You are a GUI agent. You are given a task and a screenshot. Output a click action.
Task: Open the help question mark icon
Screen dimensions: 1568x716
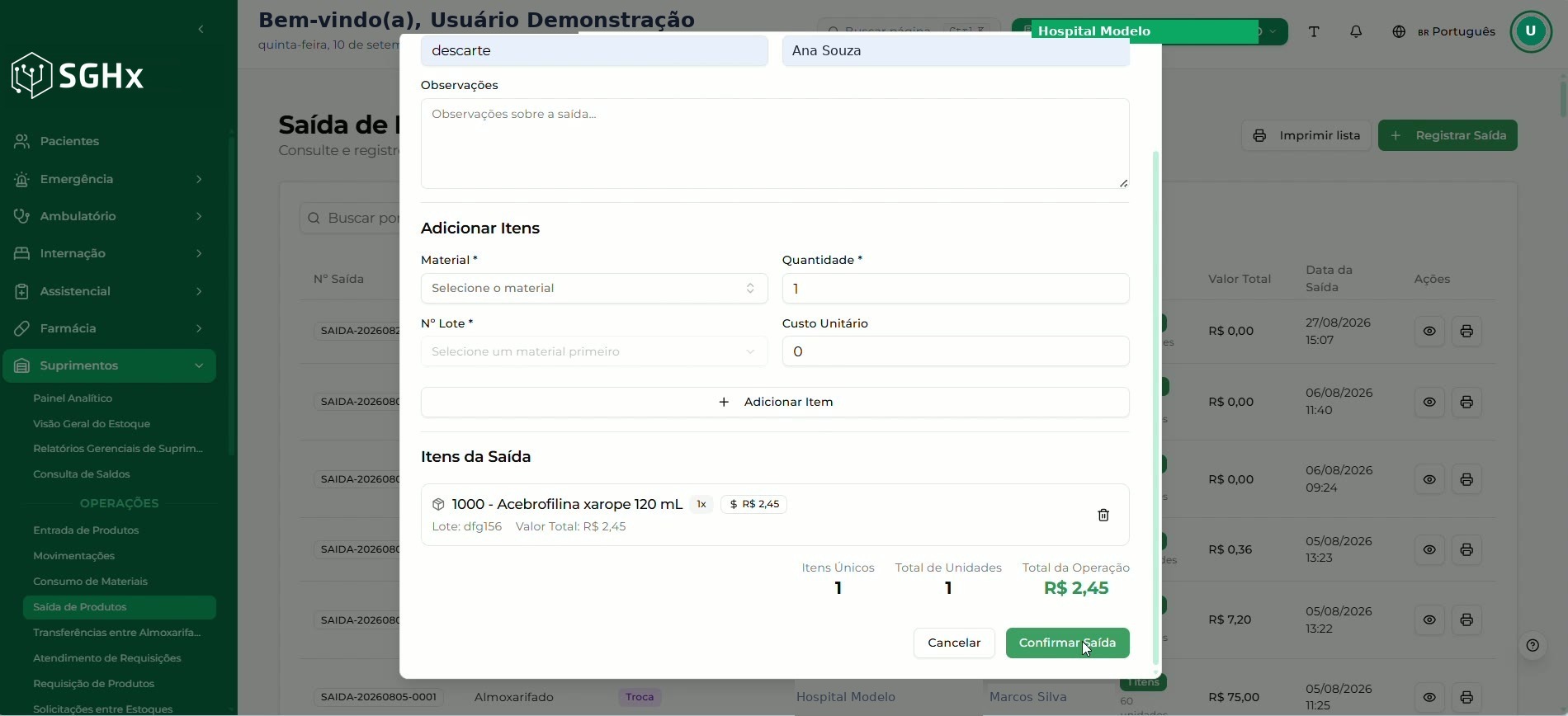tap(1533, 645)
